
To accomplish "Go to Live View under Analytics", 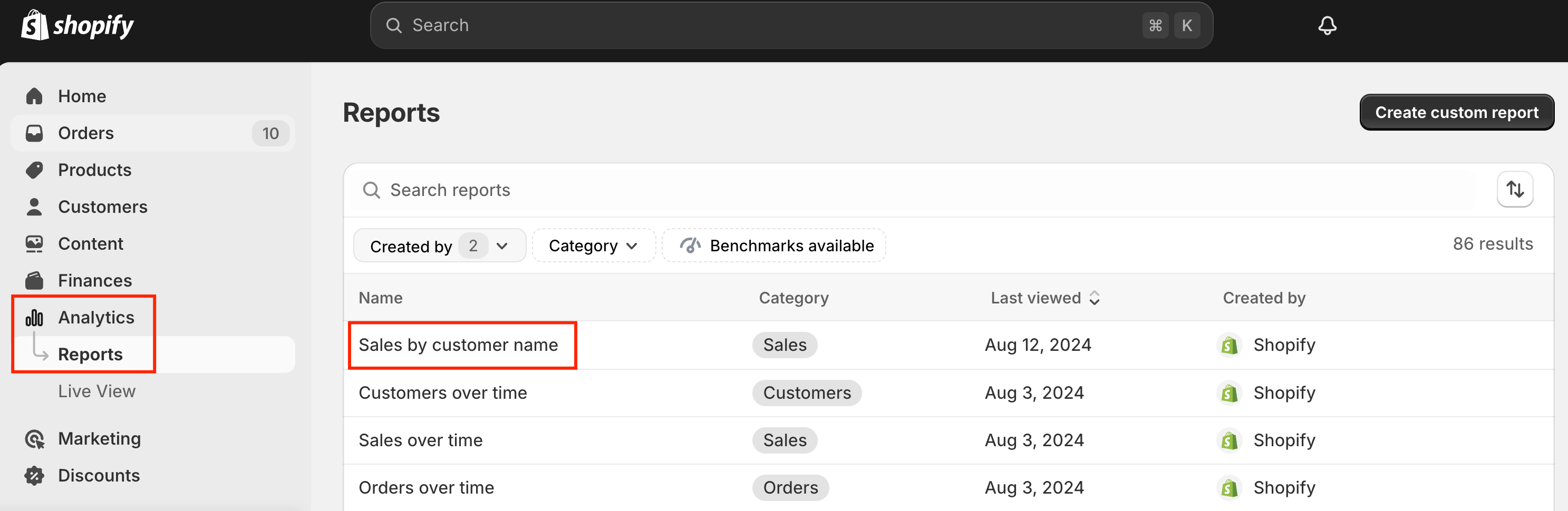I will point(97,391).
